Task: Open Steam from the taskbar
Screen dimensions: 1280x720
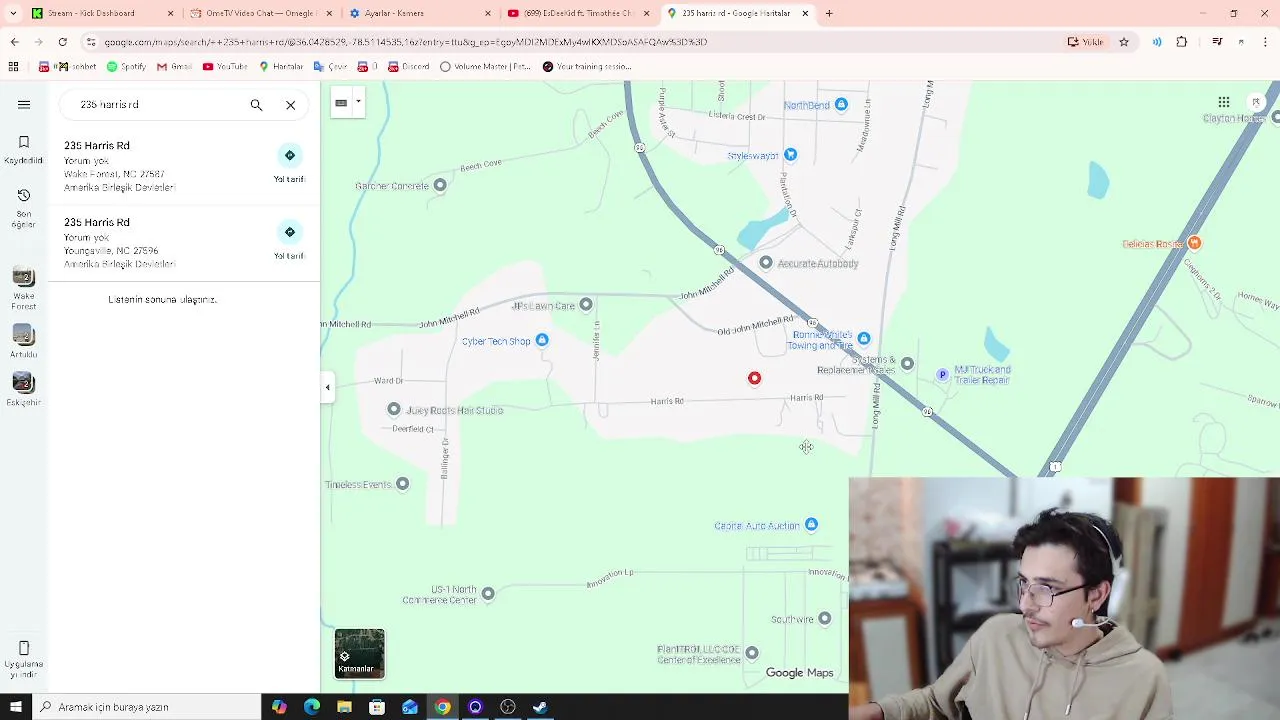Action: [540, 707]
